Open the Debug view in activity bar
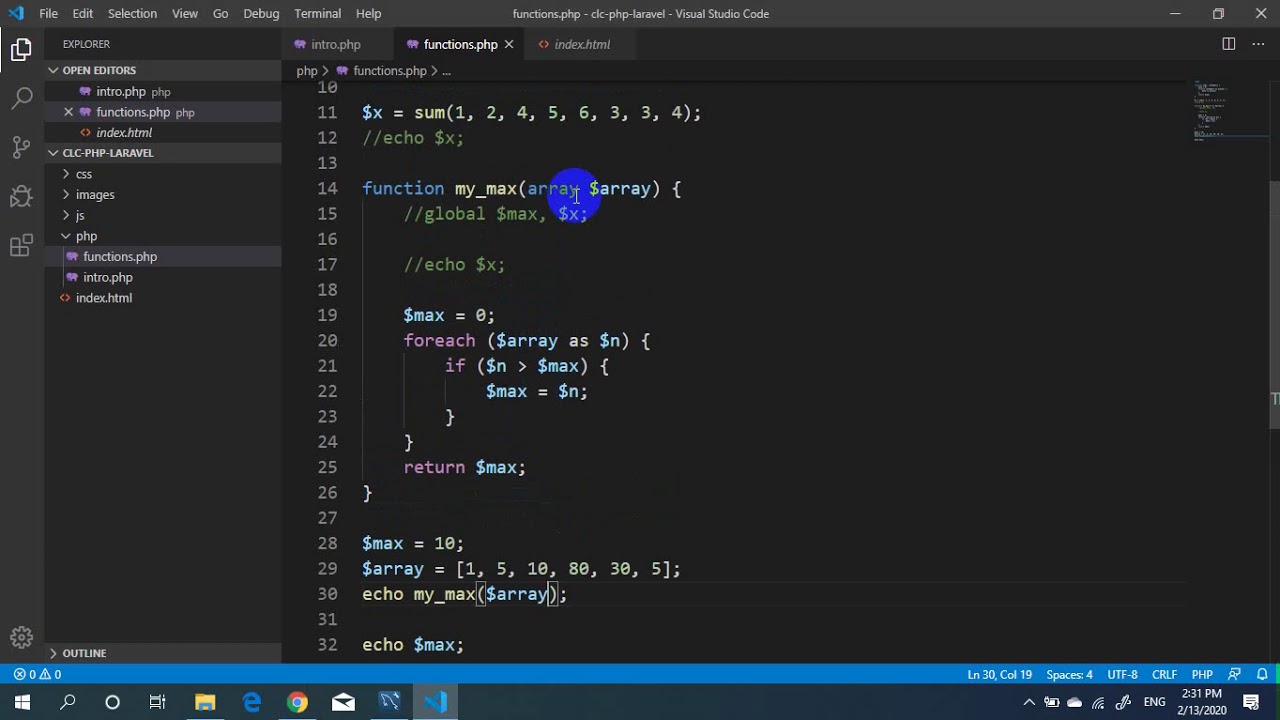The image size is (1280, 720). [x=21, y=196]
